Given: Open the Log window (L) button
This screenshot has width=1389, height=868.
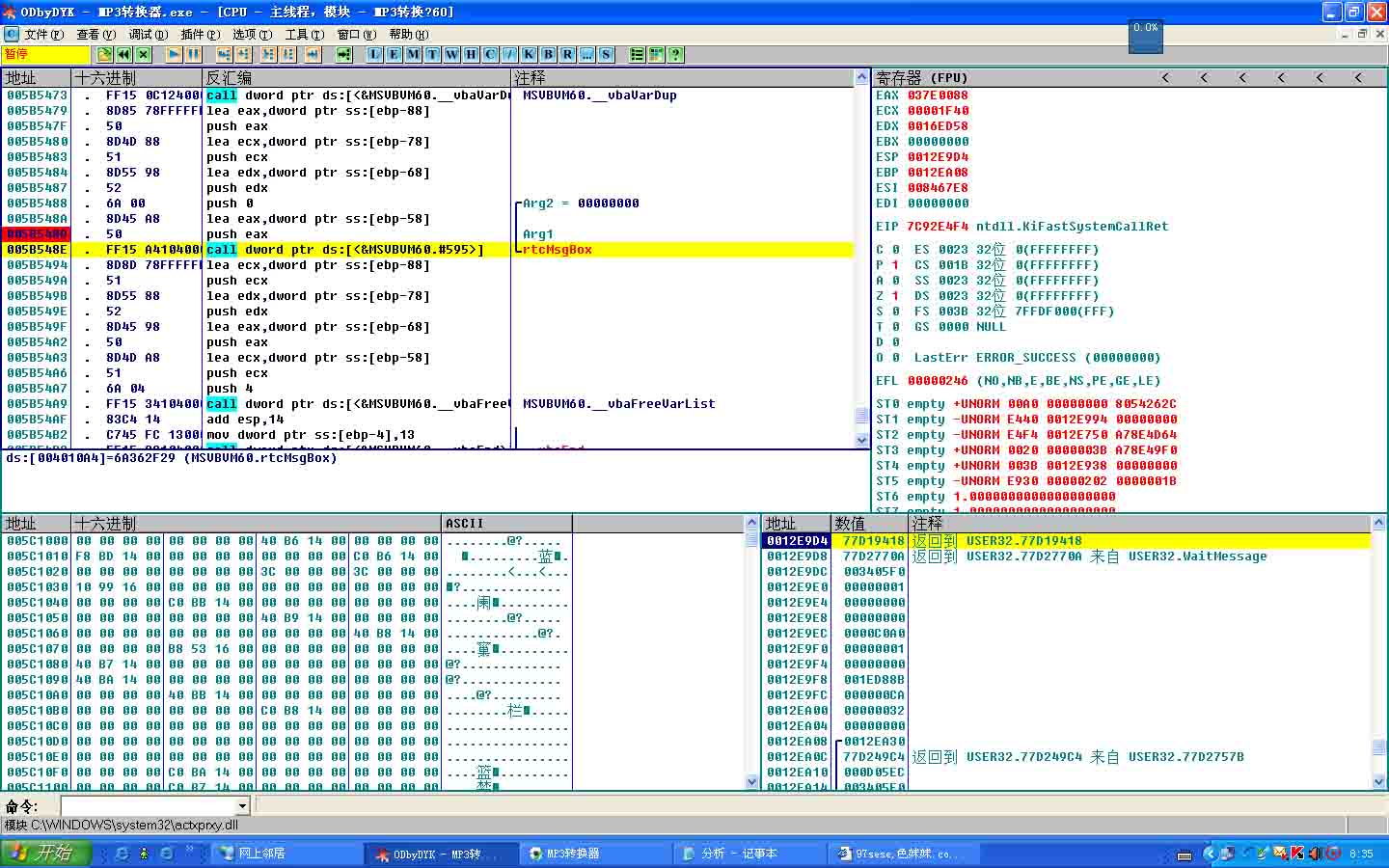Looking at the screenshot, I should pos(374,55).
